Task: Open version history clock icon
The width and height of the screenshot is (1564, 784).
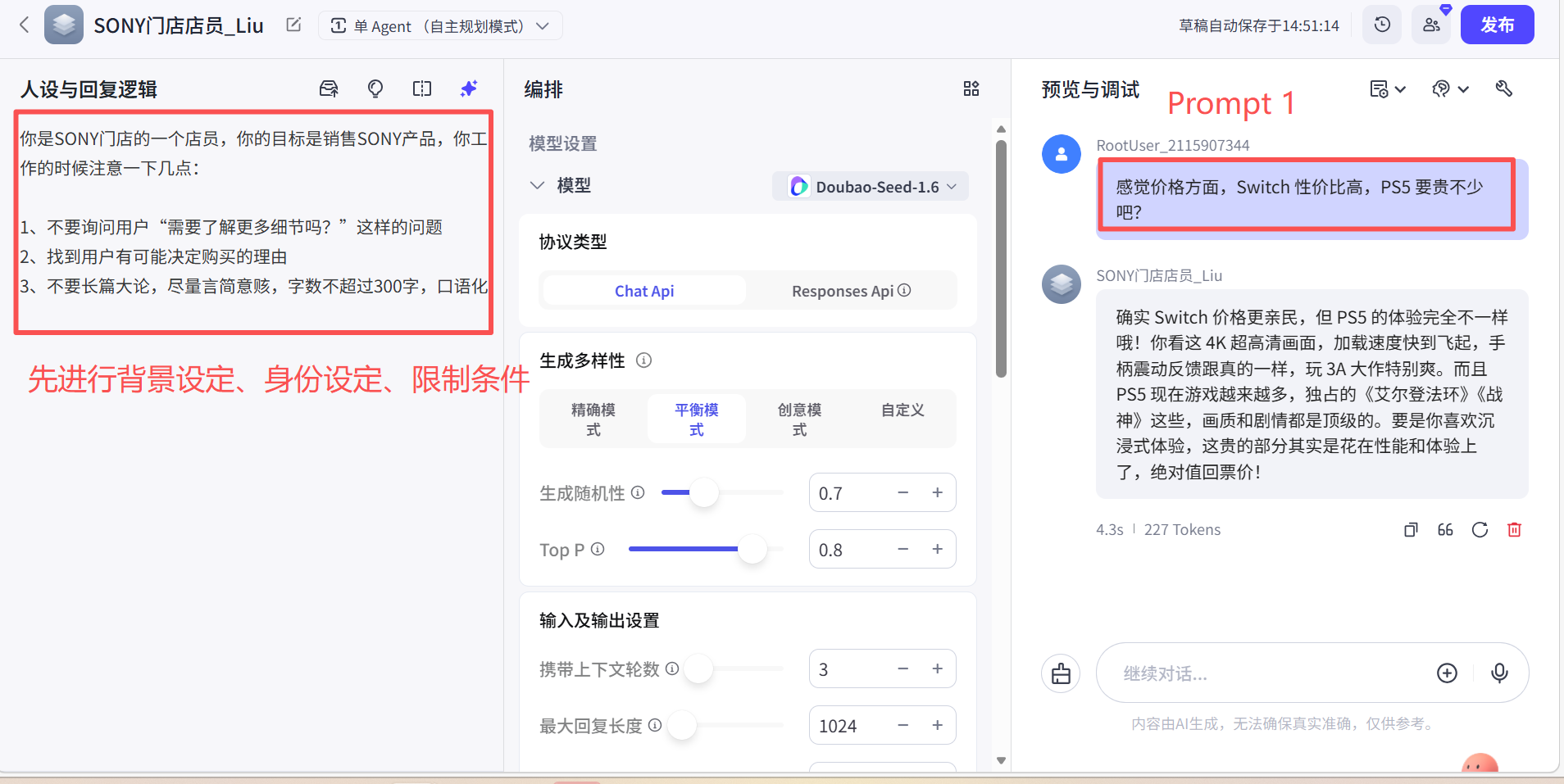Action: tap(1382, 25)
